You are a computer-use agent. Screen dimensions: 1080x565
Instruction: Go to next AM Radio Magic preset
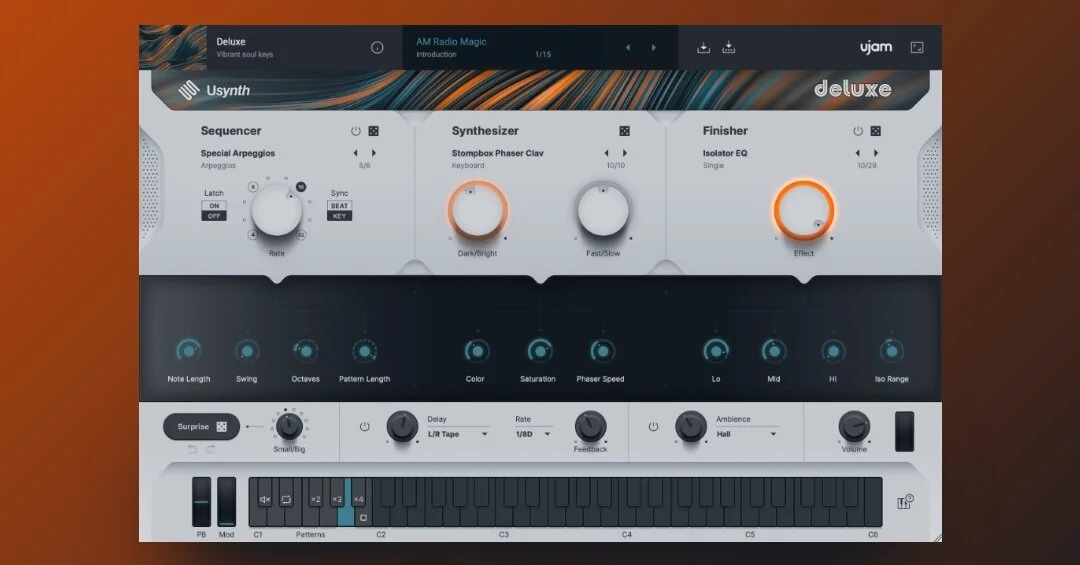tap(654, 48)
